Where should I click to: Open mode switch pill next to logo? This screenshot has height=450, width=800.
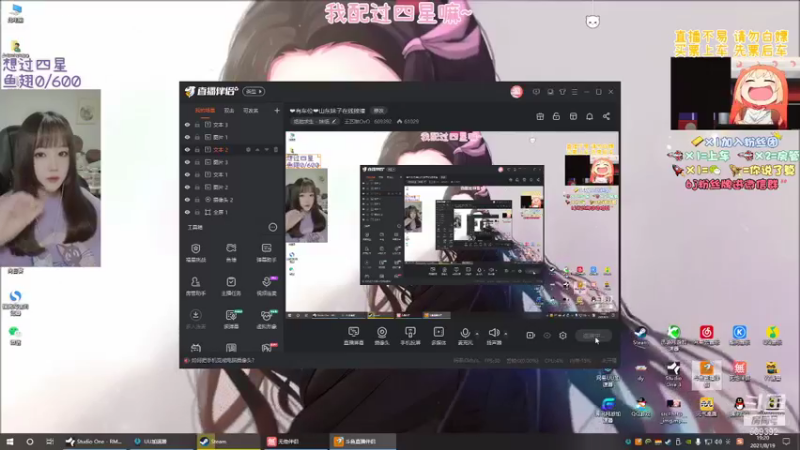click(254, 92)
